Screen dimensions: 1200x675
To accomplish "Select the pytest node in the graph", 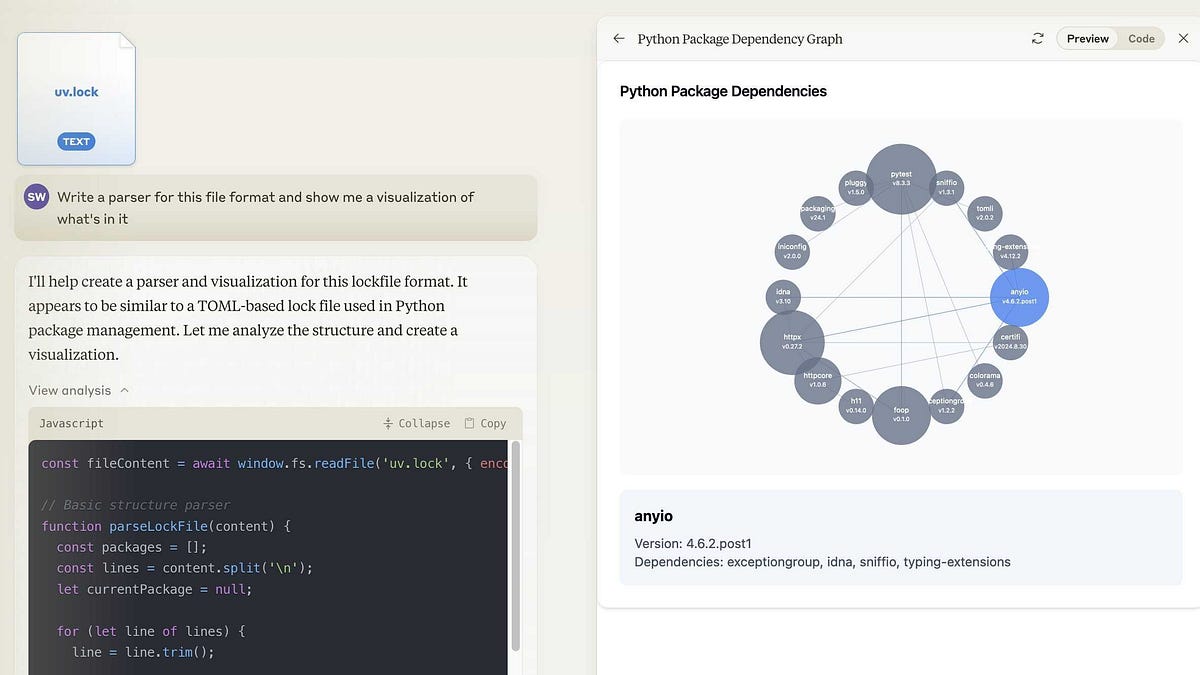I will point(901,179).
